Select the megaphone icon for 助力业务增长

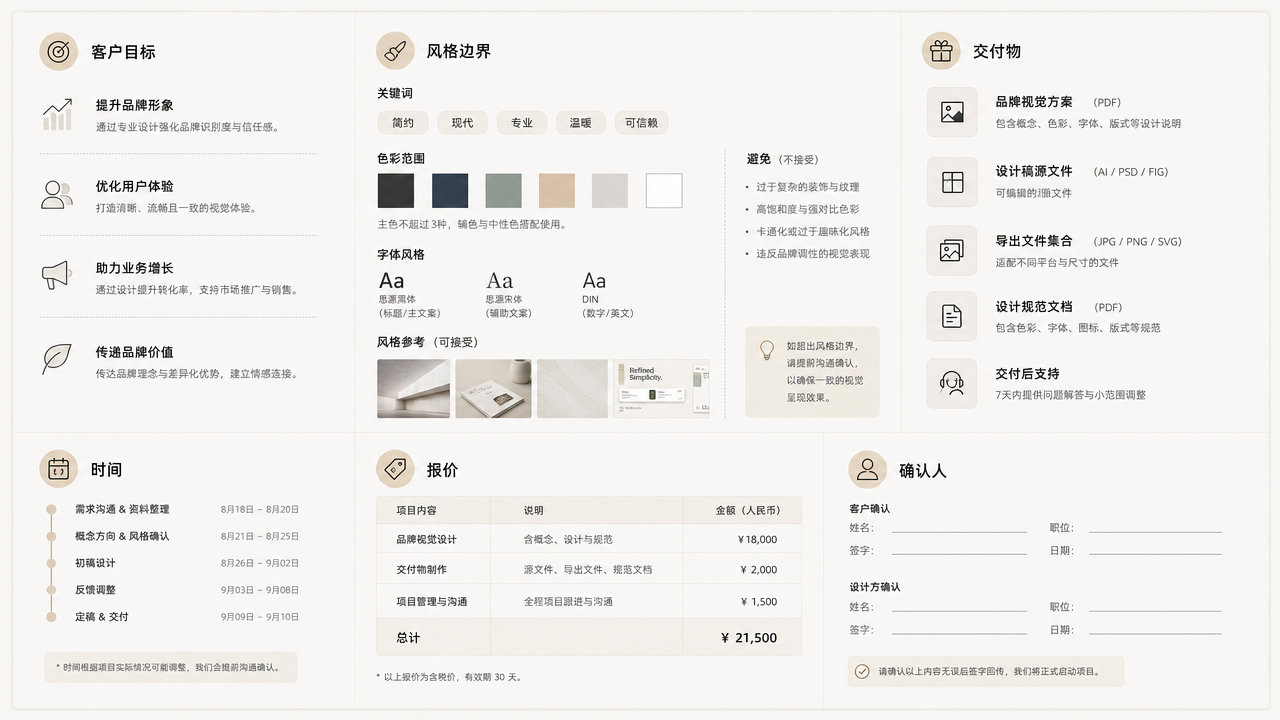(56, 275)
